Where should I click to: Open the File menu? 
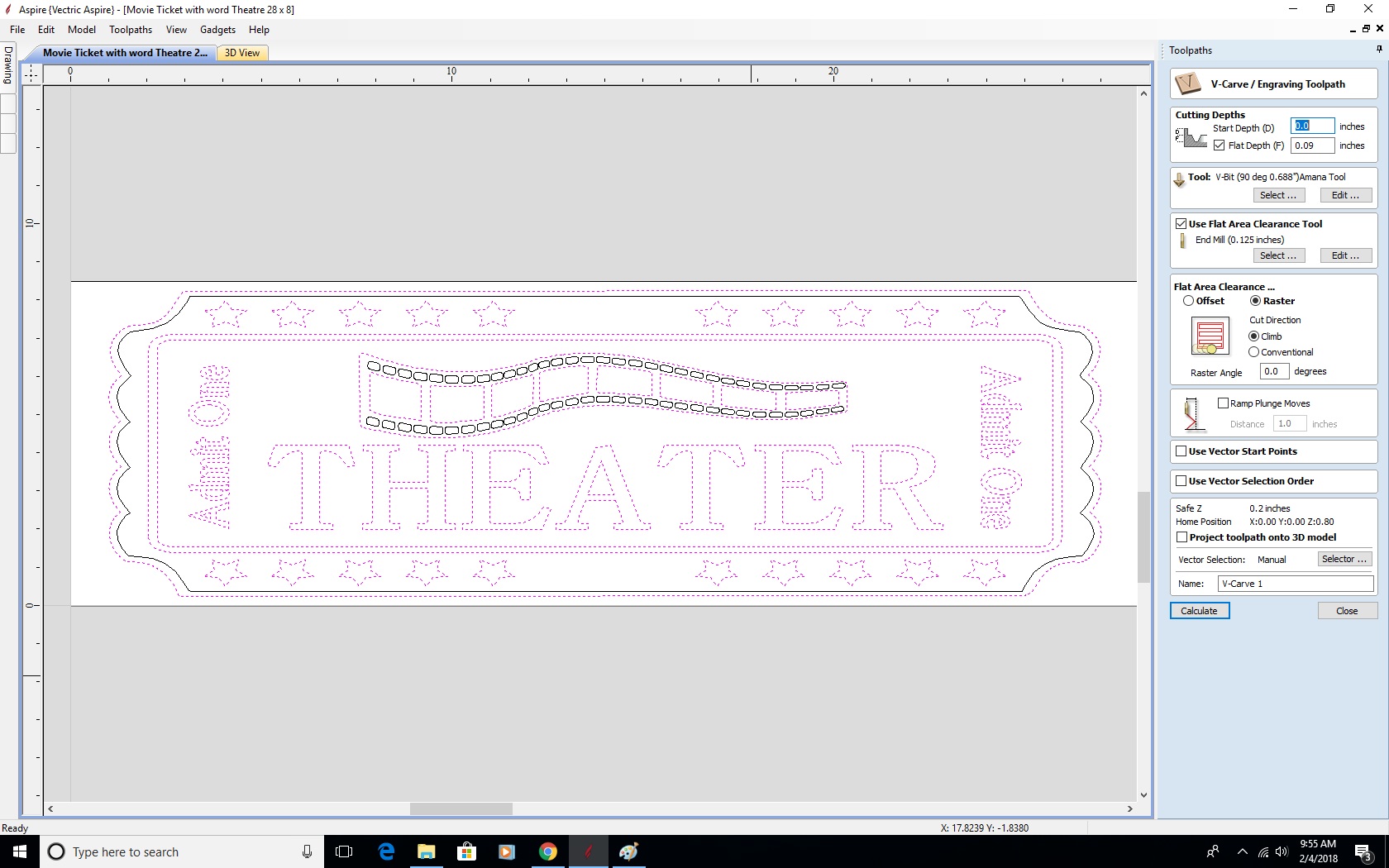tap(17, 30)
